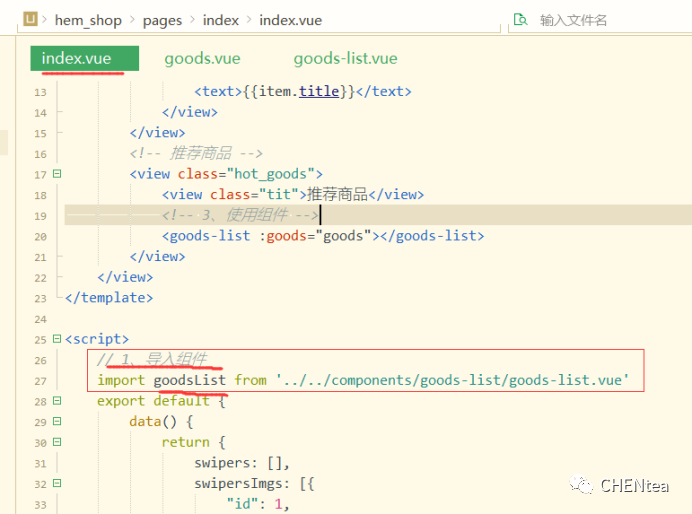Place cursor on goodsList in the import statement
Image resolution: width=692 pixels, height=514 pixels.
(189, 380)
